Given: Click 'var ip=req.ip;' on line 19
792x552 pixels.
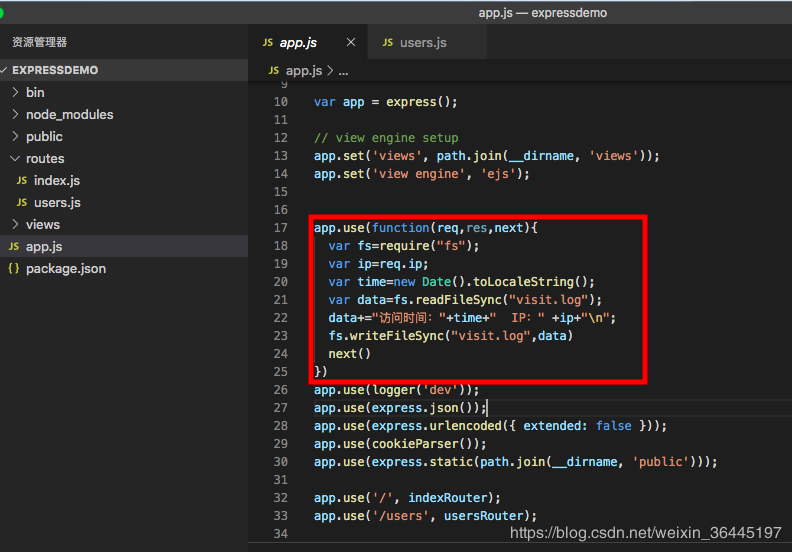Looking at the screenshot, I should click(x=378, y=264).
